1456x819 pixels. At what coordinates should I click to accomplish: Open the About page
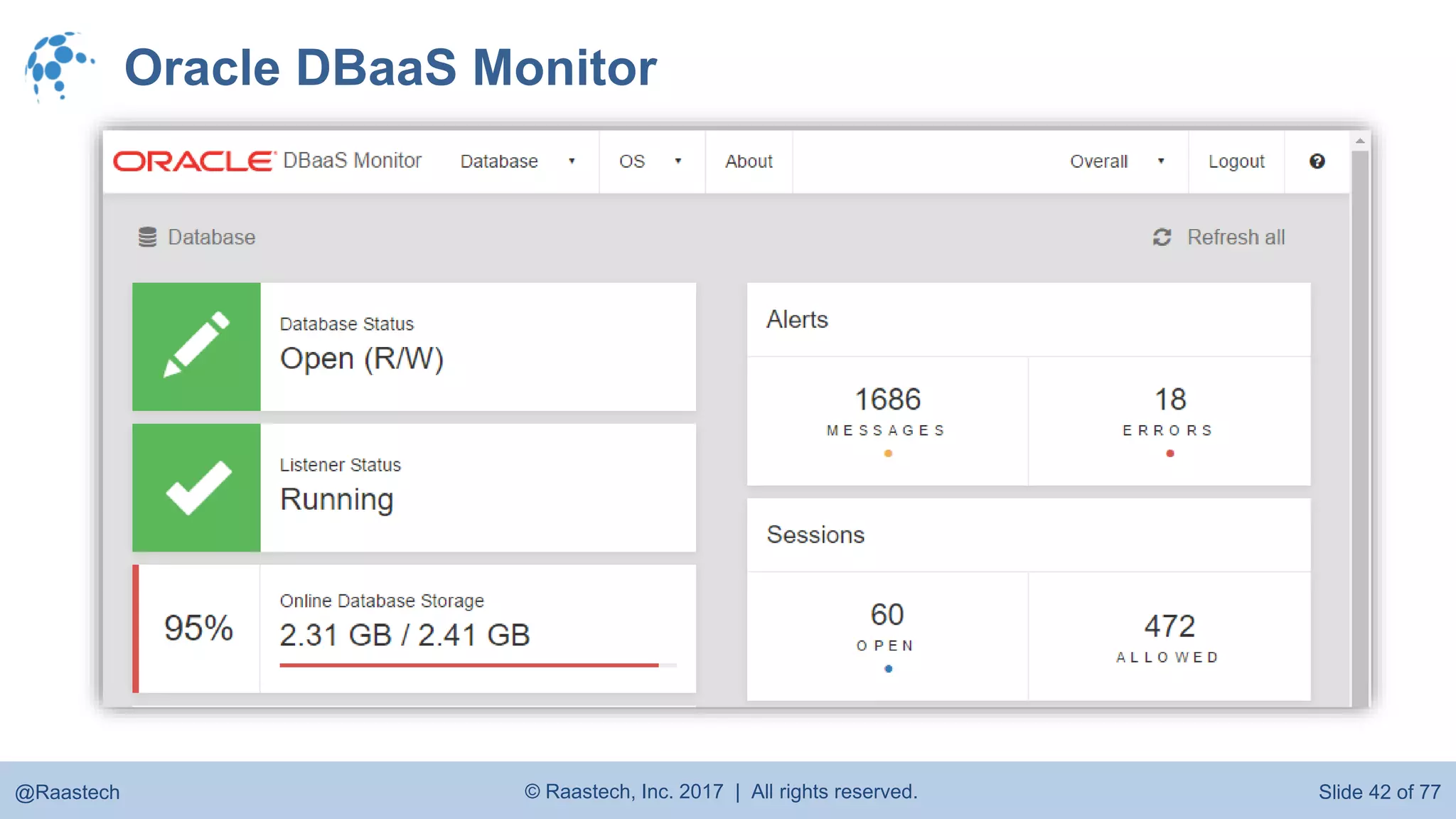click(749, 161)
